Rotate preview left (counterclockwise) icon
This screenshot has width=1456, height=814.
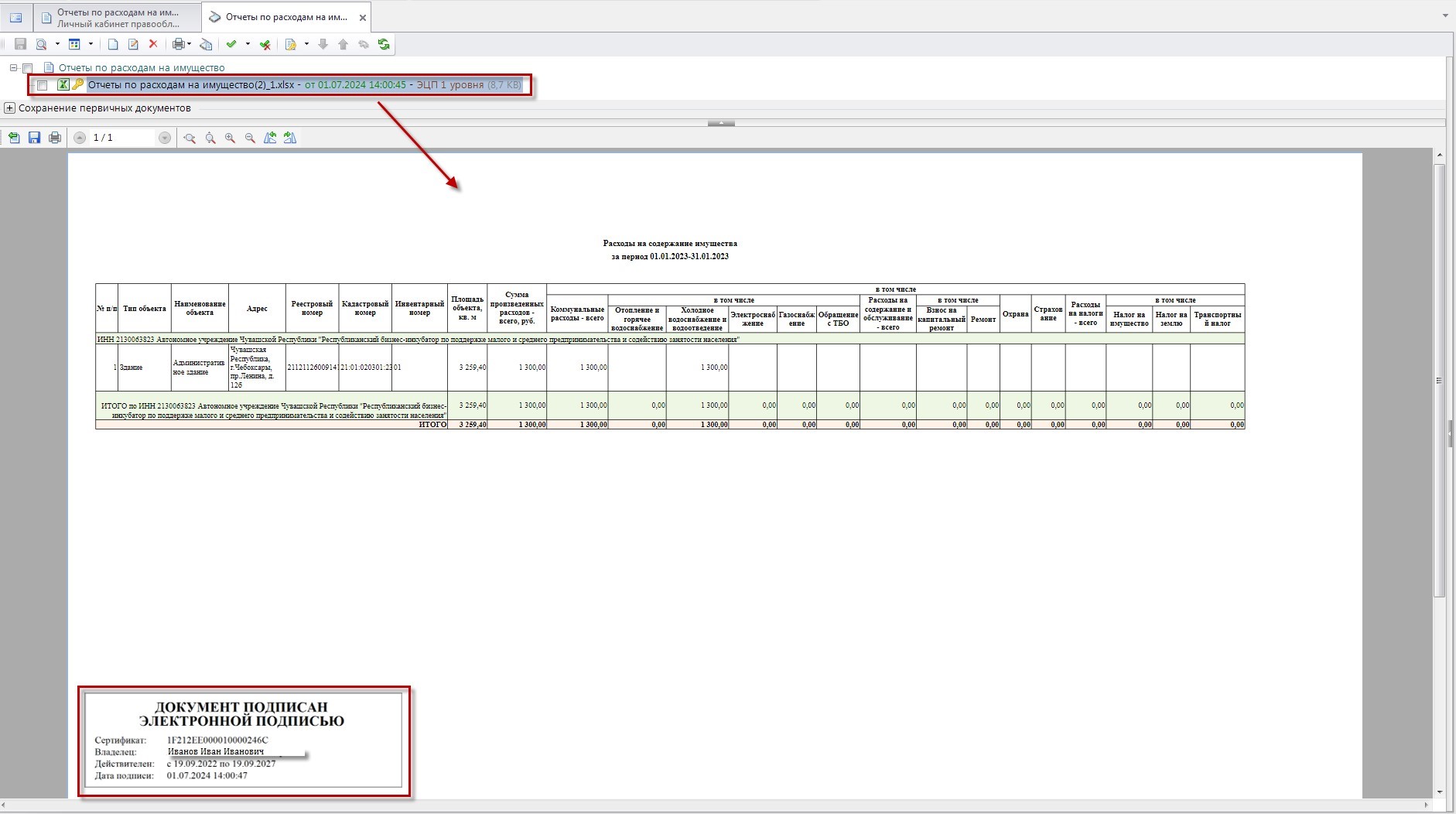point(270,138)
